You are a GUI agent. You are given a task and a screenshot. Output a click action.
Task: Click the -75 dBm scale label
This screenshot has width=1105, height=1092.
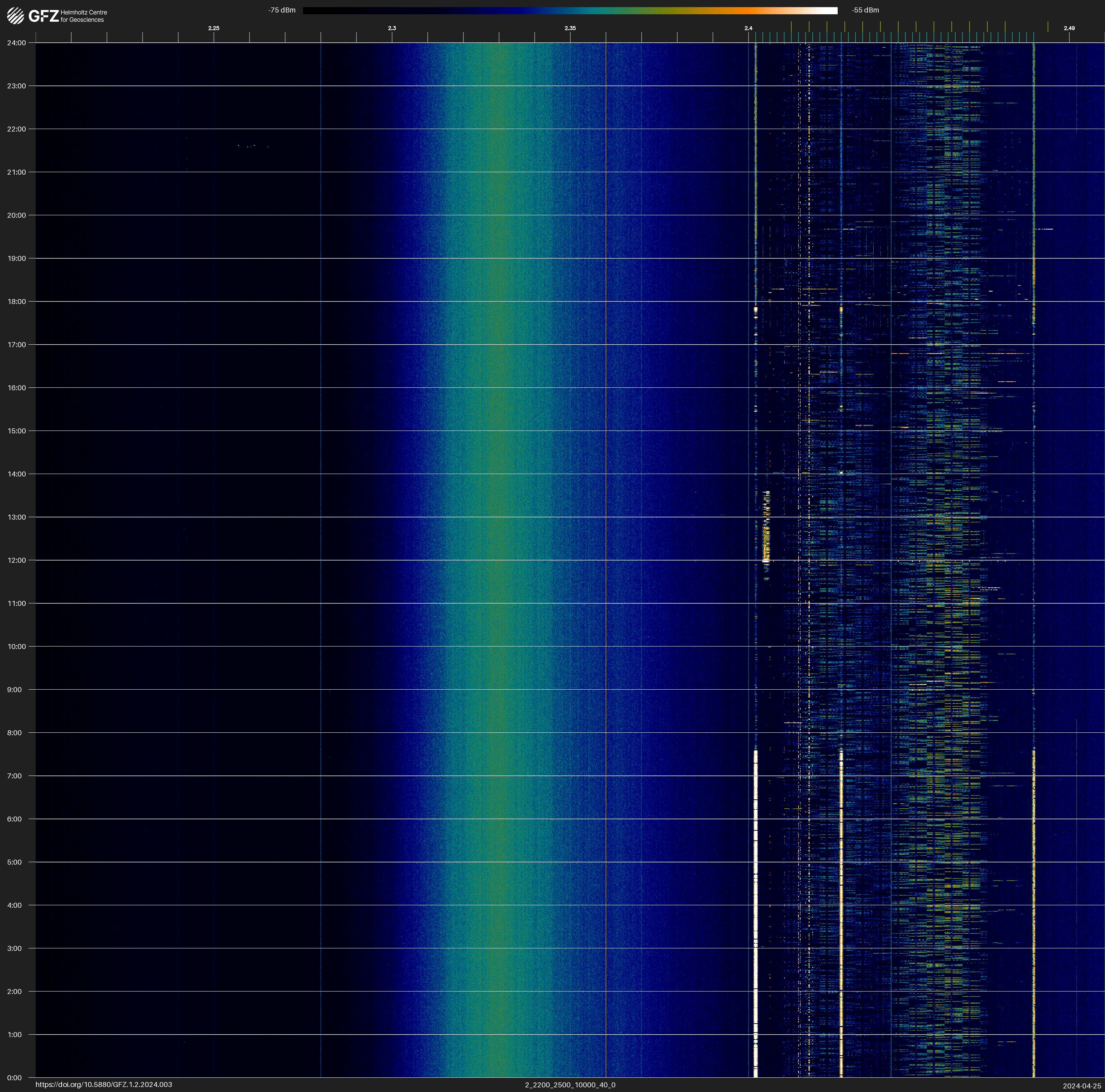tap(282, 10)
